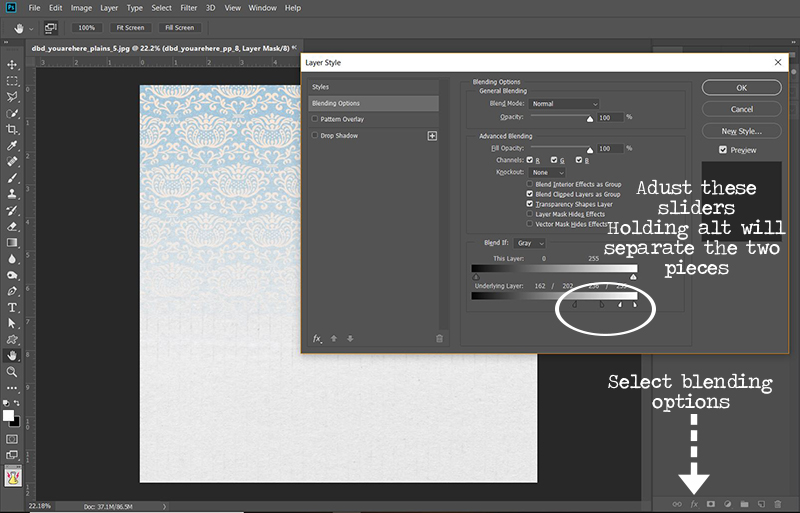Image resolution: width=800 pixels, height=513 pixels.
Task: Open the Filter menu
Action: pyautogui.click(x=188, y=8)
